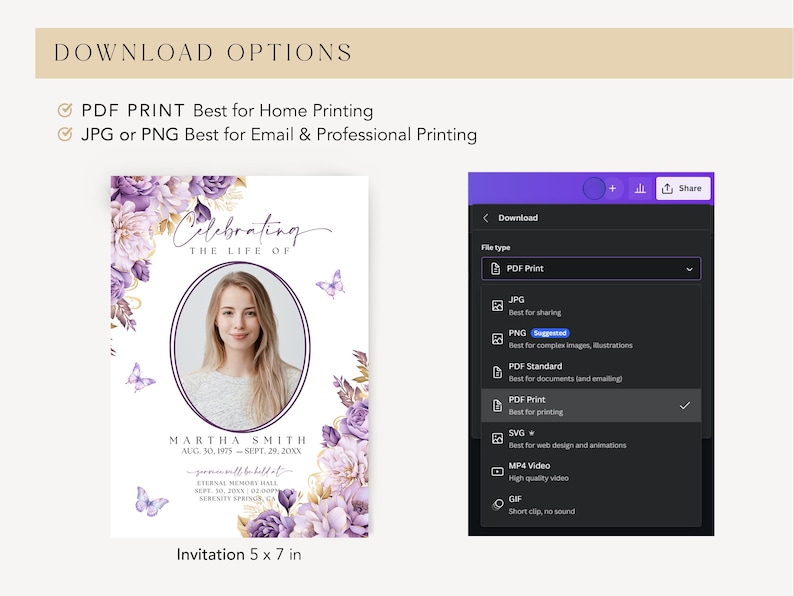Click the PDF PRINT check bullet icon
The image size is (794, 596).
tap(65, 110)
